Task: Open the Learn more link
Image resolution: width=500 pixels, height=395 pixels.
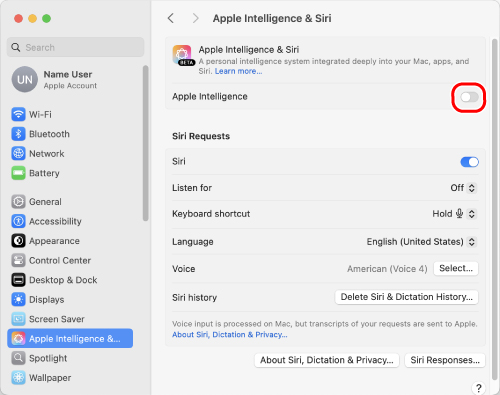Action: (x=238, y=71)
